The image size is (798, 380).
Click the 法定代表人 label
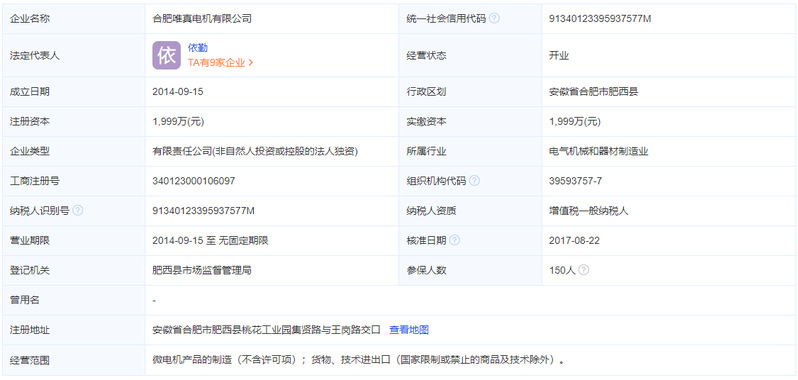35,55
